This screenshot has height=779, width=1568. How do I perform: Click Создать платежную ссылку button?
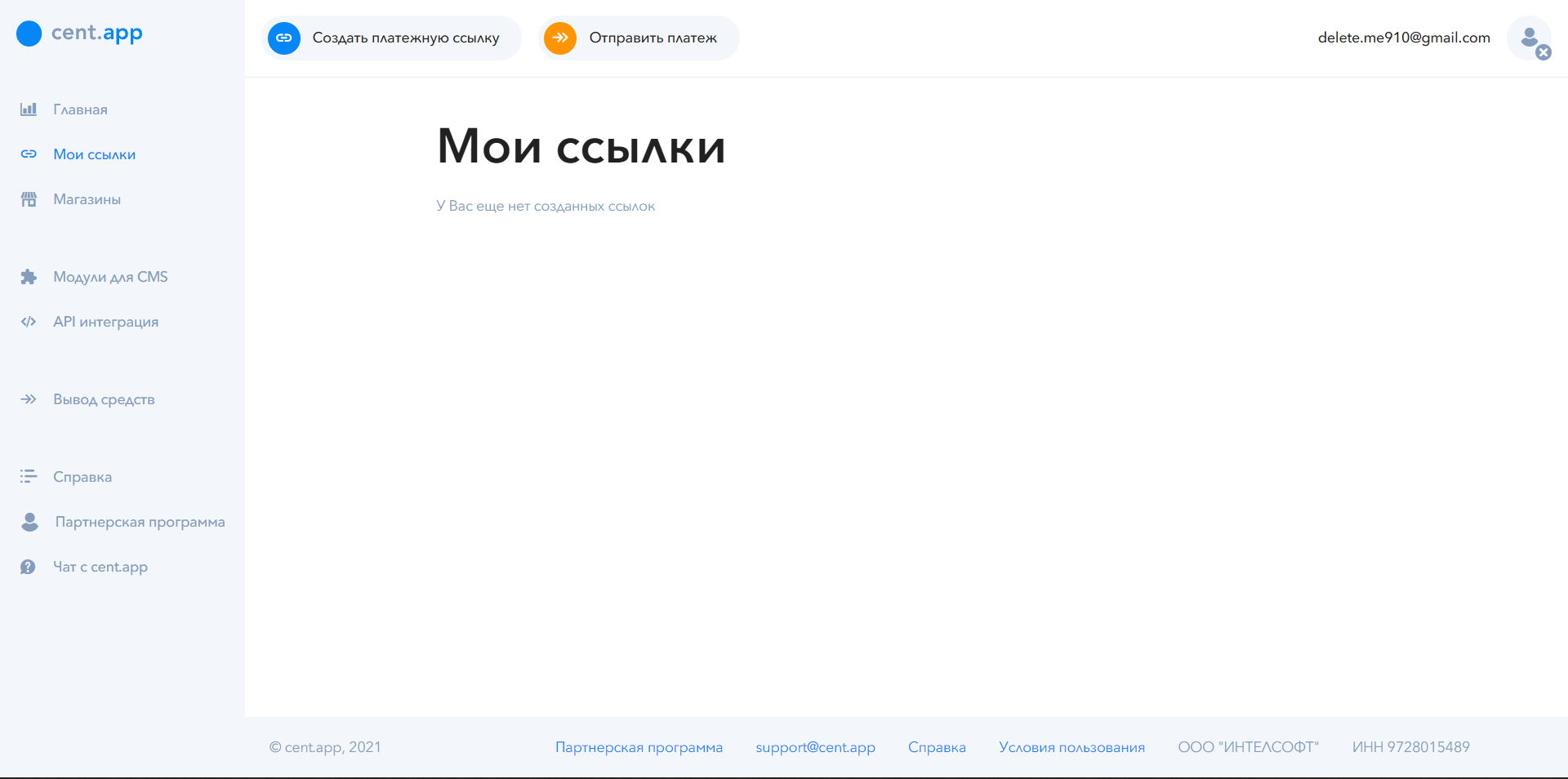tap(391, 38)
